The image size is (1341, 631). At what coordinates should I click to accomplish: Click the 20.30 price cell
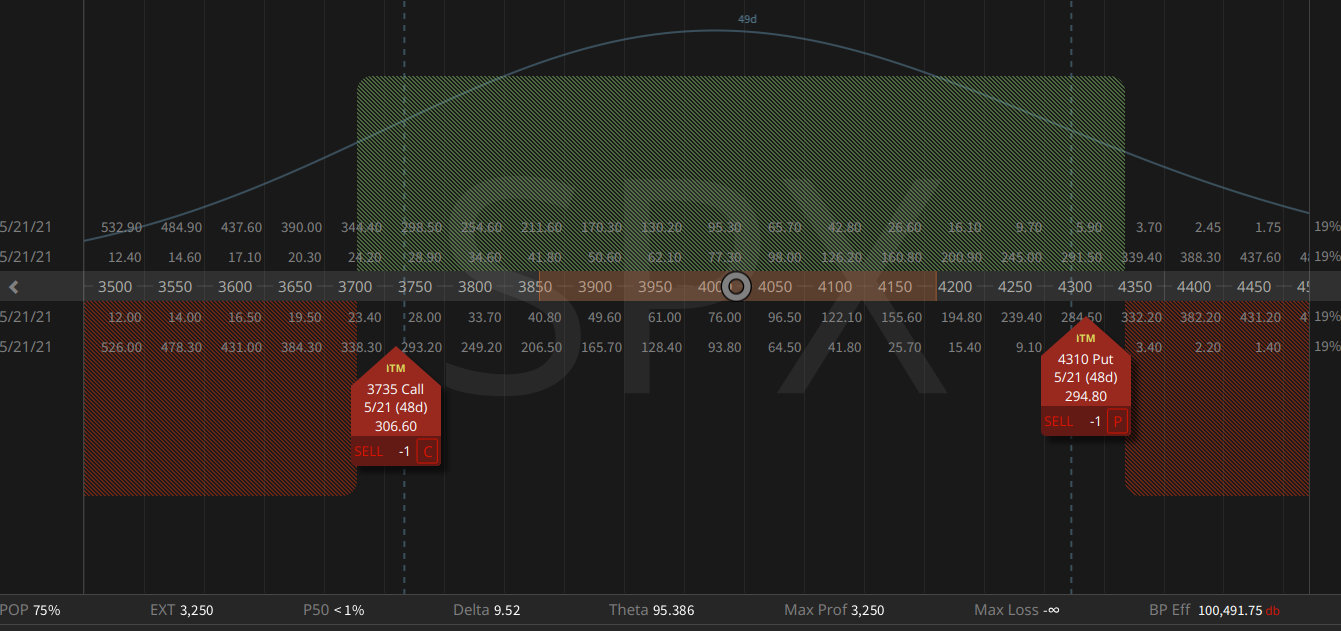tap(304, 257)
